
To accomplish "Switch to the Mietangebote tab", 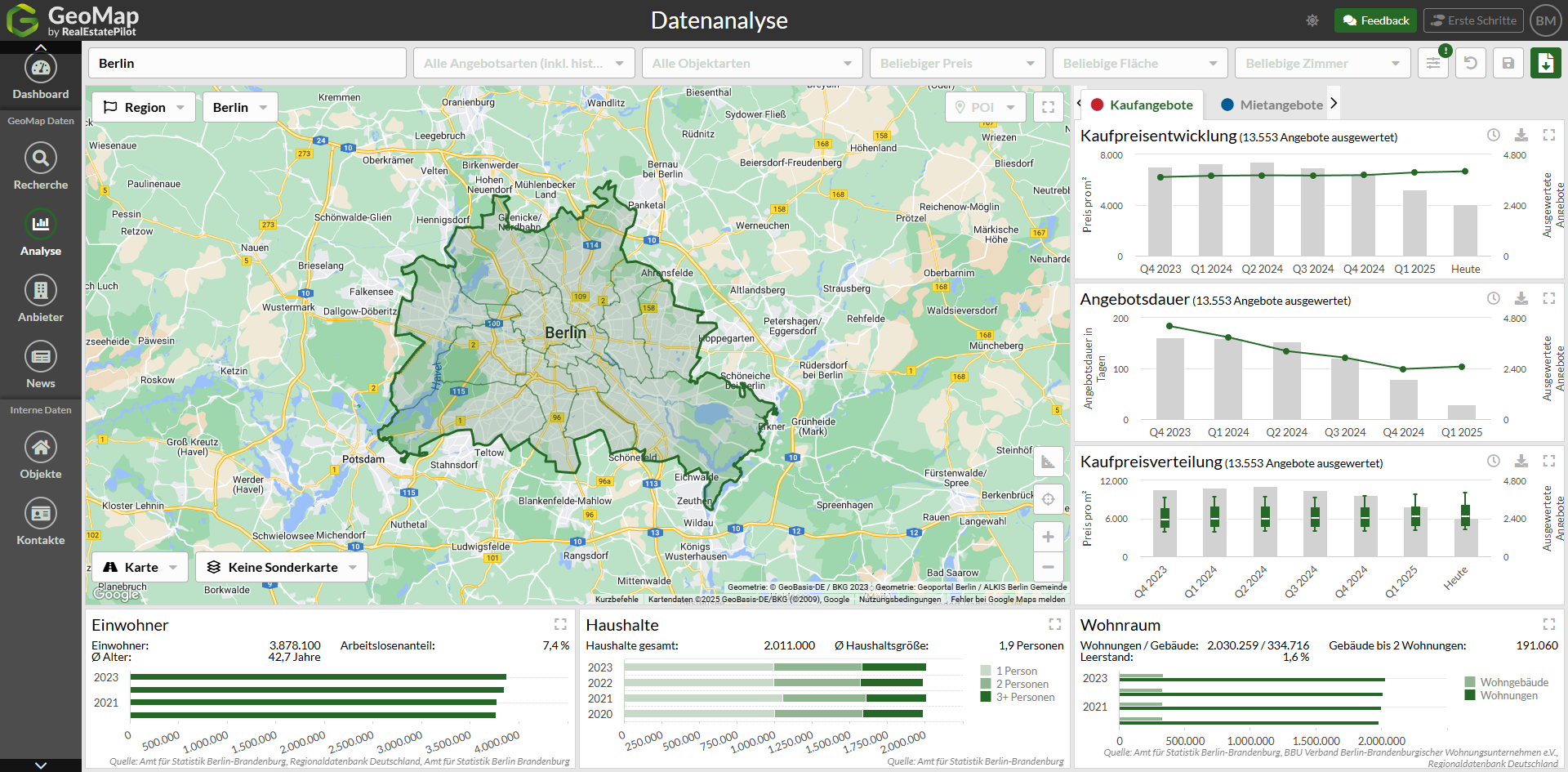I will 1272,105.
